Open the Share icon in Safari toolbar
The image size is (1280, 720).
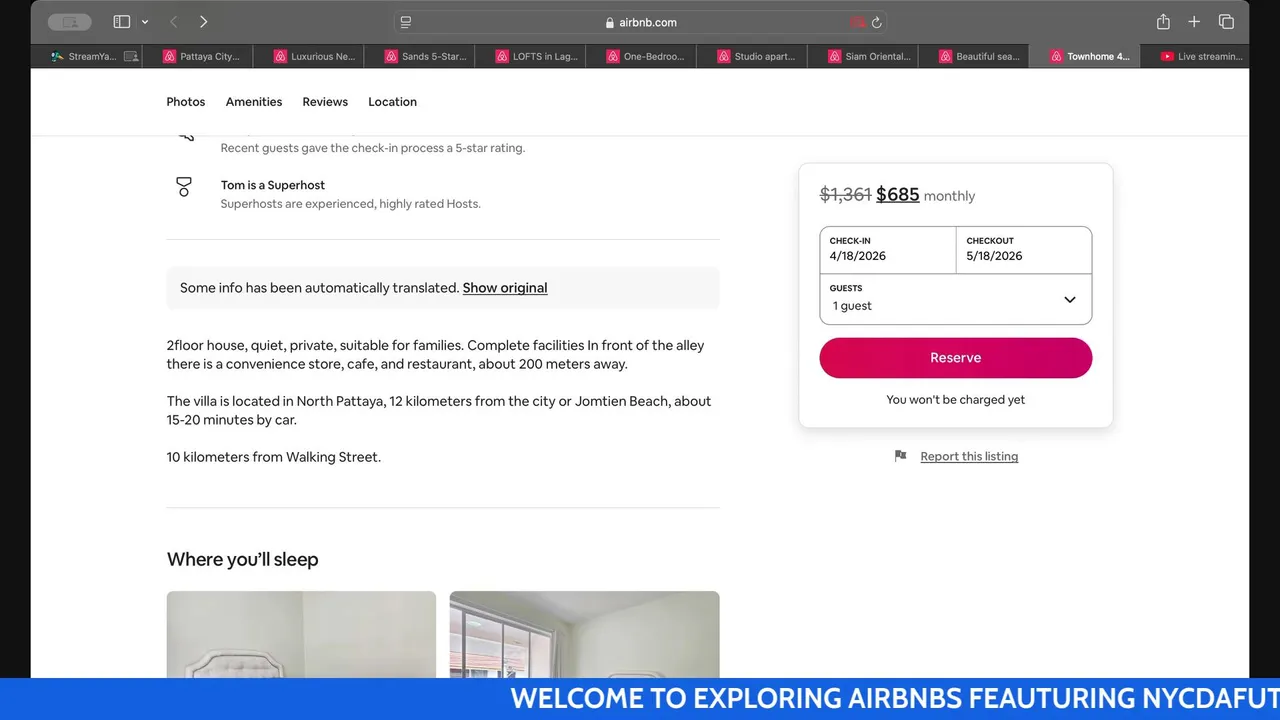pos(1163,22)
